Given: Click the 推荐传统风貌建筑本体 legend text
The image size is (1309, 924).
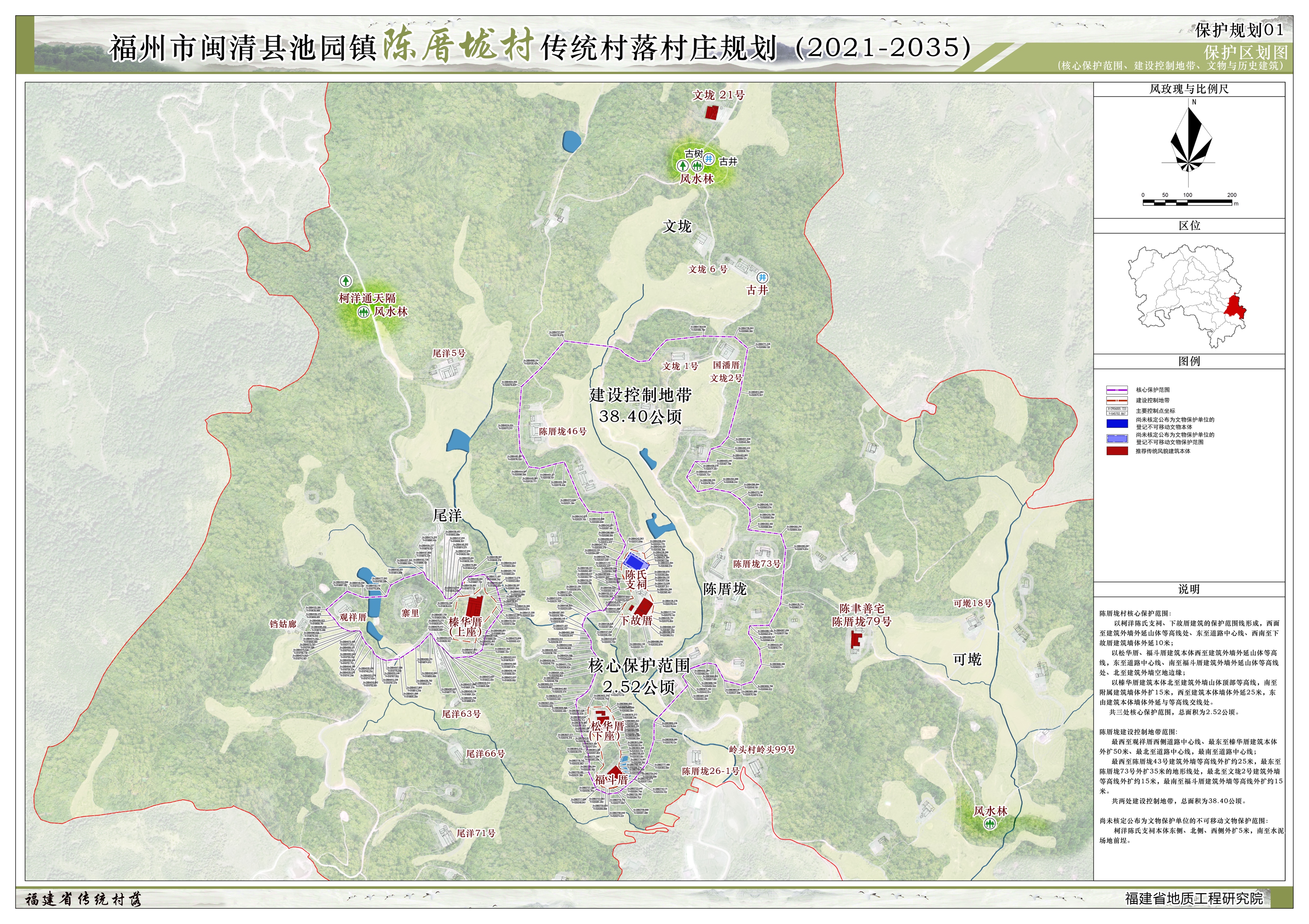Looking at the screenshot, I should pyautogui.click(x=1163, y=451).
